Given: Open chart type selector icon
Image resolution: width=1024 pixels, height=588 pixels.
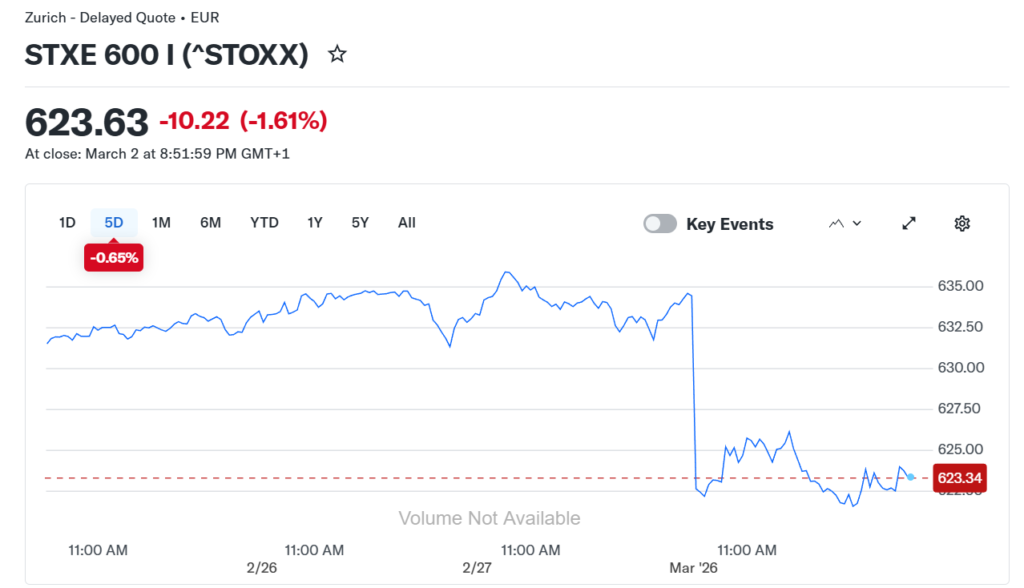Looking at the screenshot, I should click(837, 224).
